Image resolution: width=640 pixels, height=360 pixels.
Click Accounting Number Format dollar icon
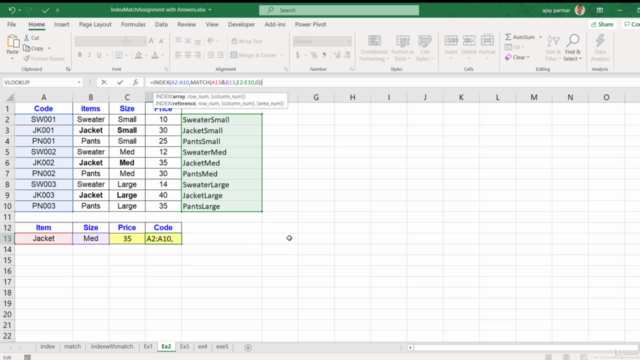[x=298, y=55]
